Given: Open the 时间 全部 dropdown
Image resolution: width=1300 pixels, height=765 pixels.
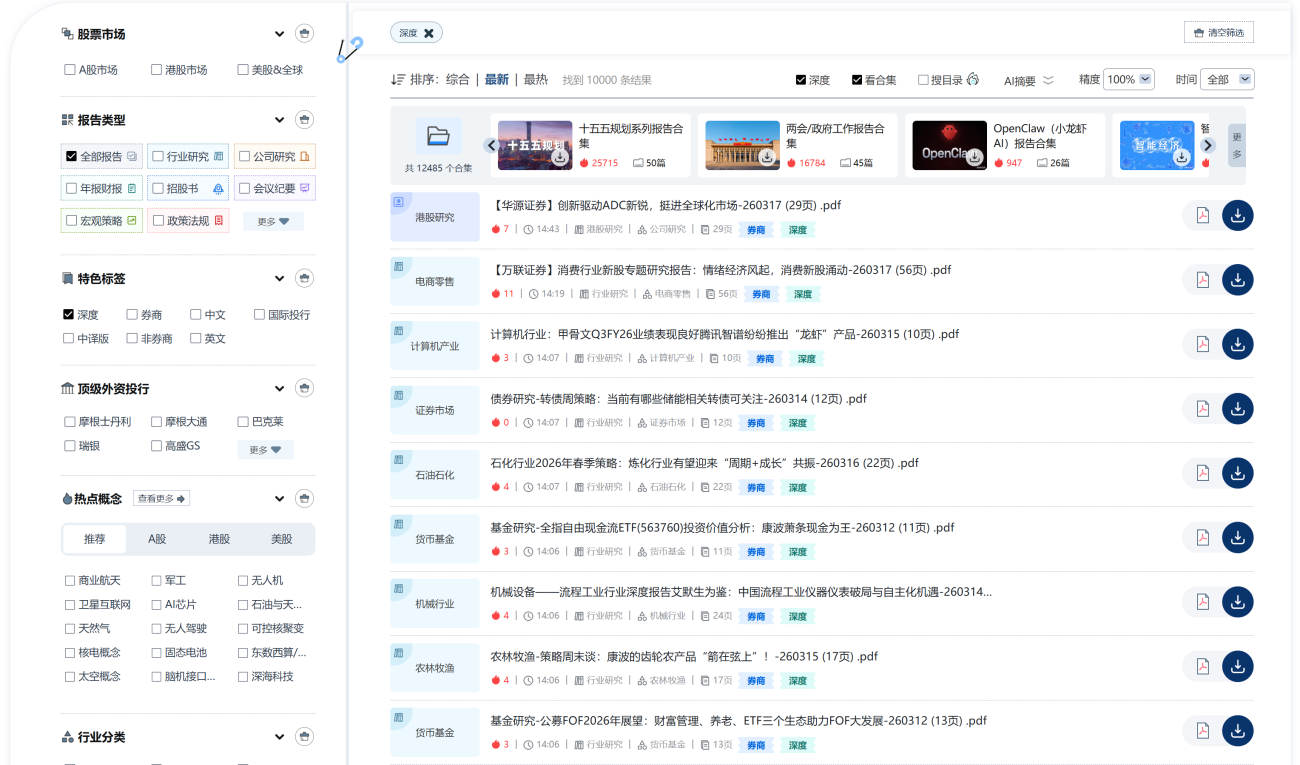Looking at the screenshot, I should [1229, 80].
